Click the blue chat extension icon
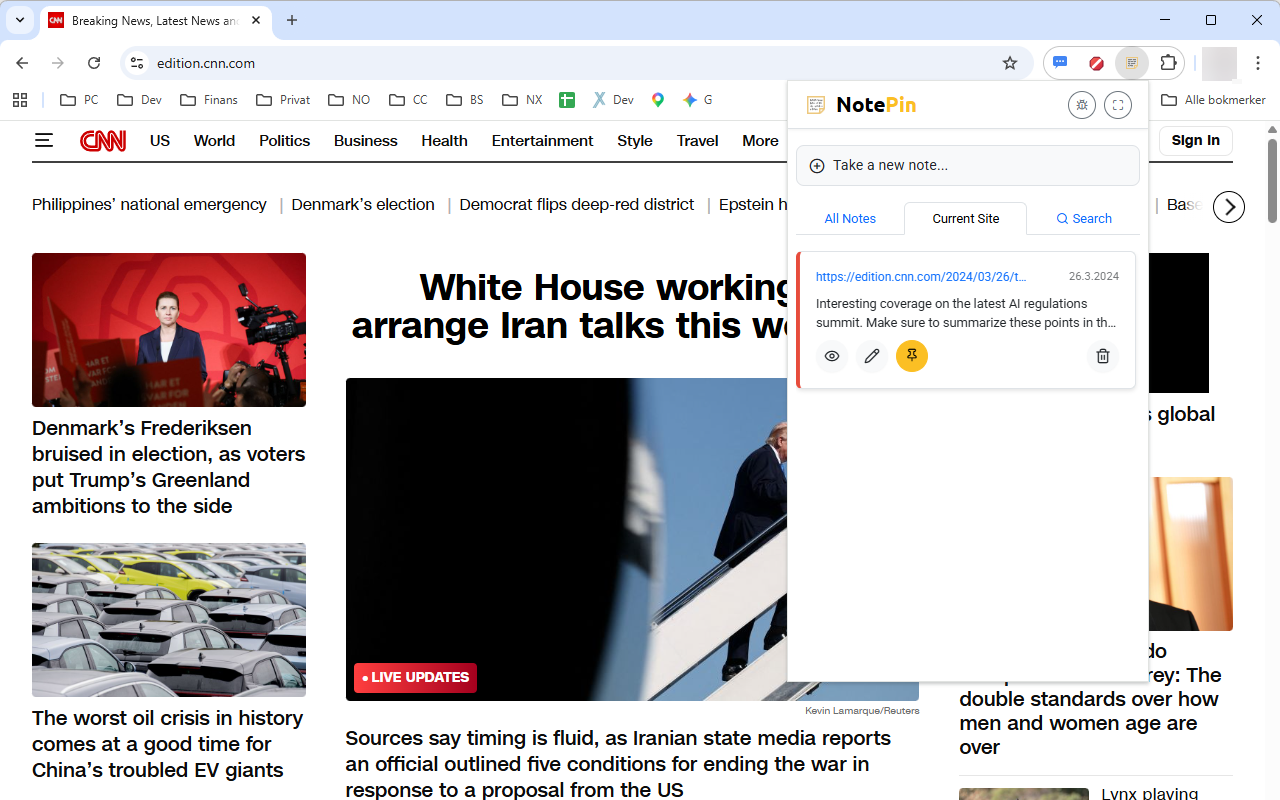 tap(1060, 63)
